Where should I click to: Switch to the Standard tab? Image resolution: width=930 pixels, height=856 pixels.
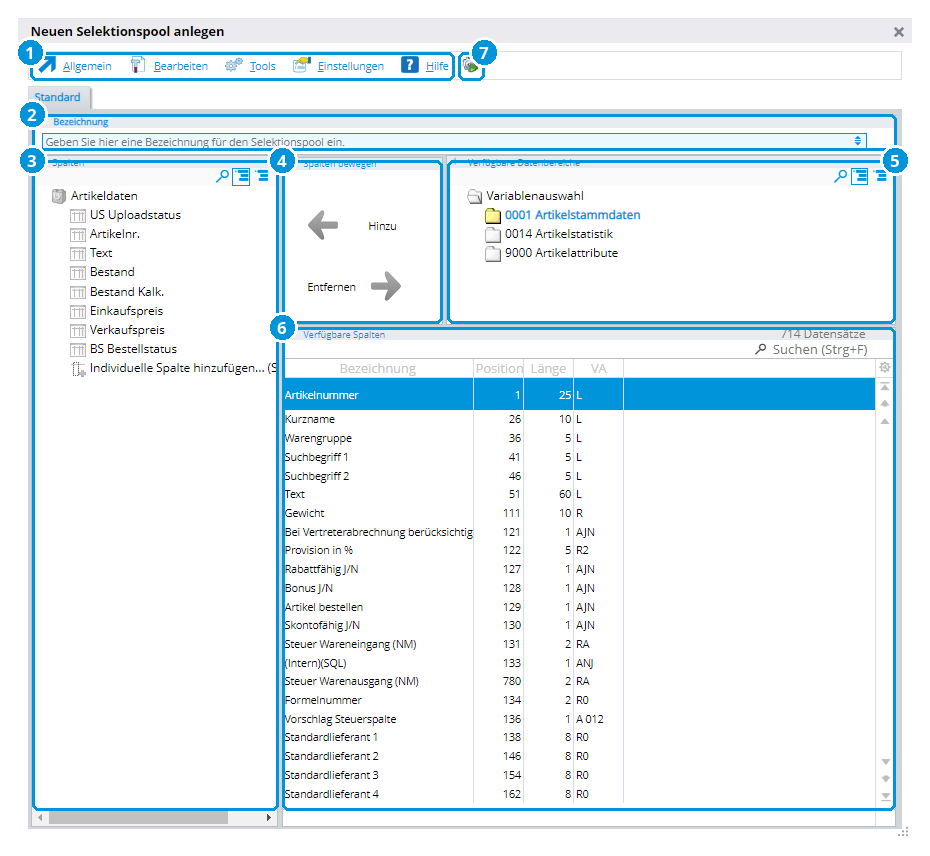click(58, 97)
